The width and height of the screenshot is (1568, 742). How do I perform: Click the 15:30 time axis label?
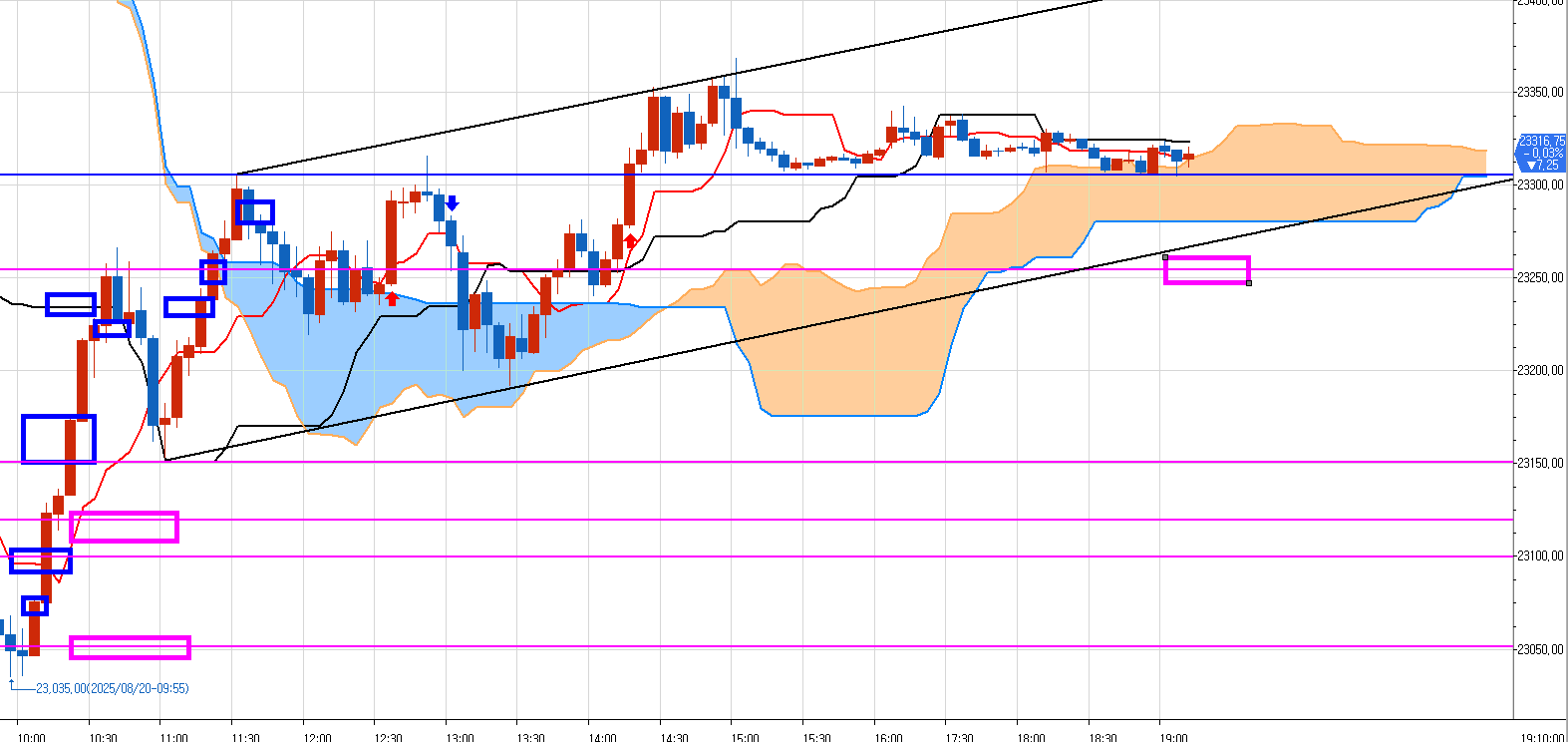click(x=816, y=737)
